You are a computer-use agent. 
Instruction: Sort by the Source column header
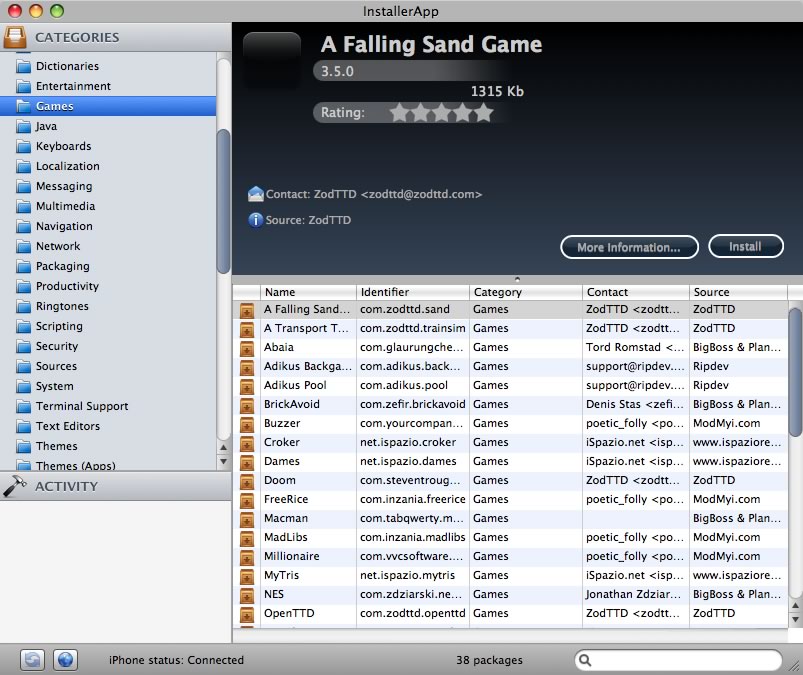click(738, 292)
